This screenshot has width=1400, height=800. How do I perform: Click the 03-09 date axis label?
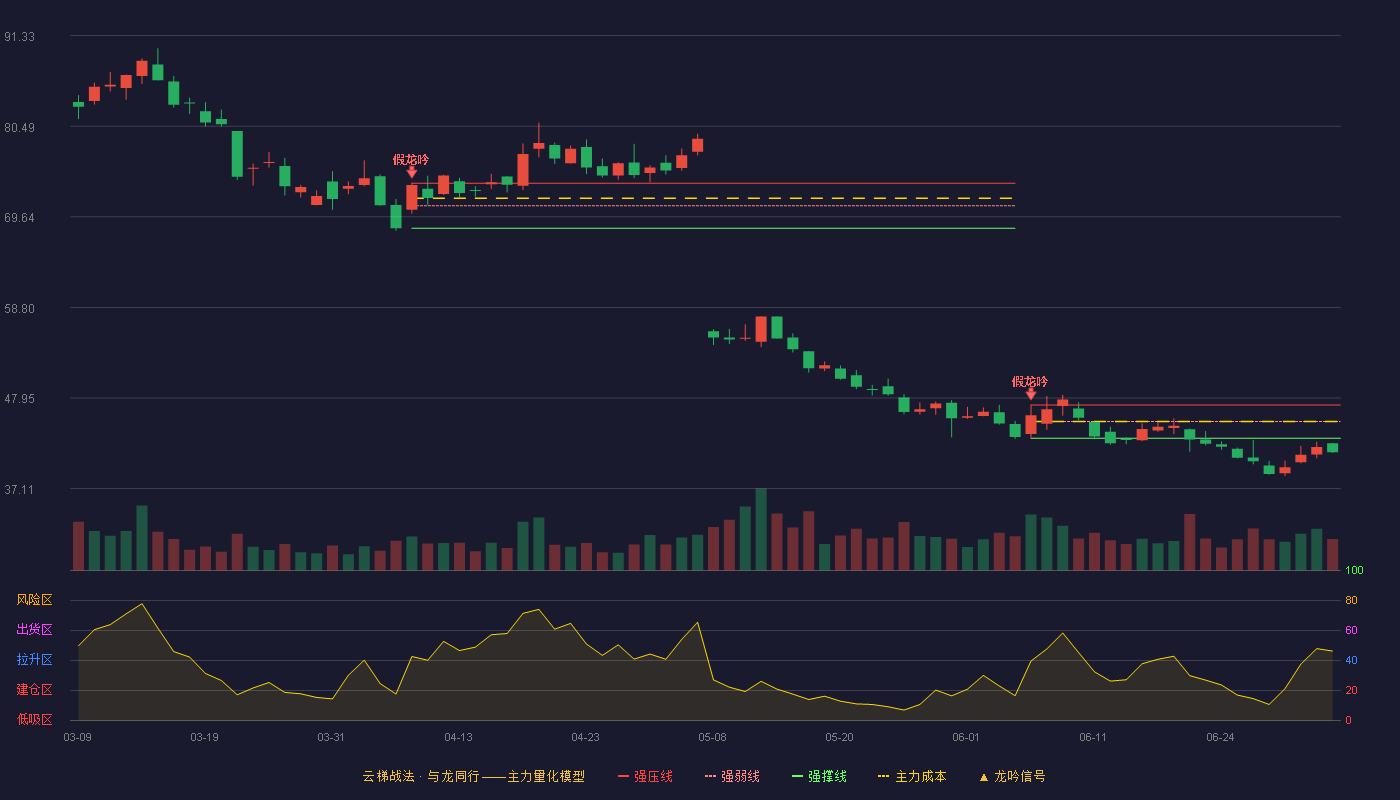coord(78,737)
